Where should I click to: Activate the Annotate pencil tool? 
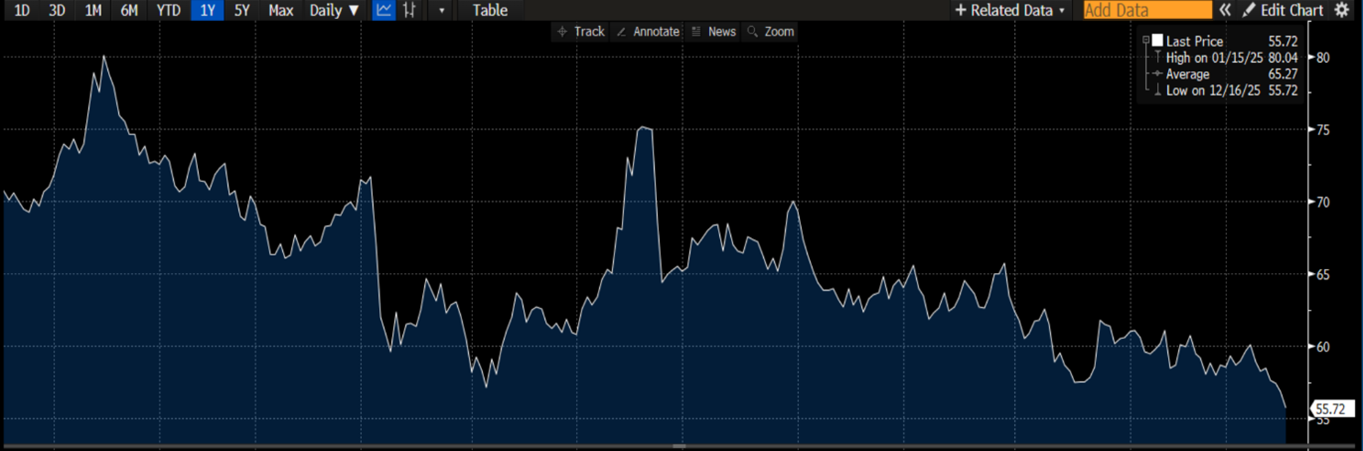(x=647, y=32)
